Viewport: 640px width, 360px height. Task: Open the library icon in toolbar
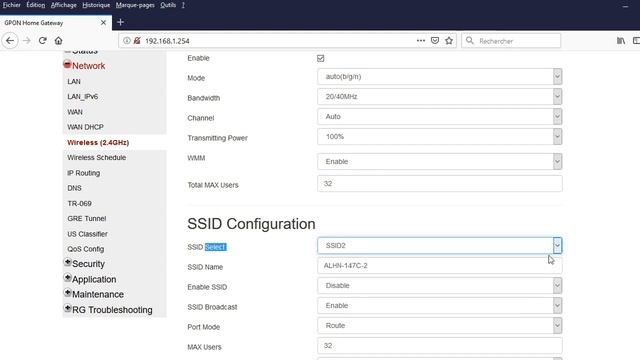[621, 41]
